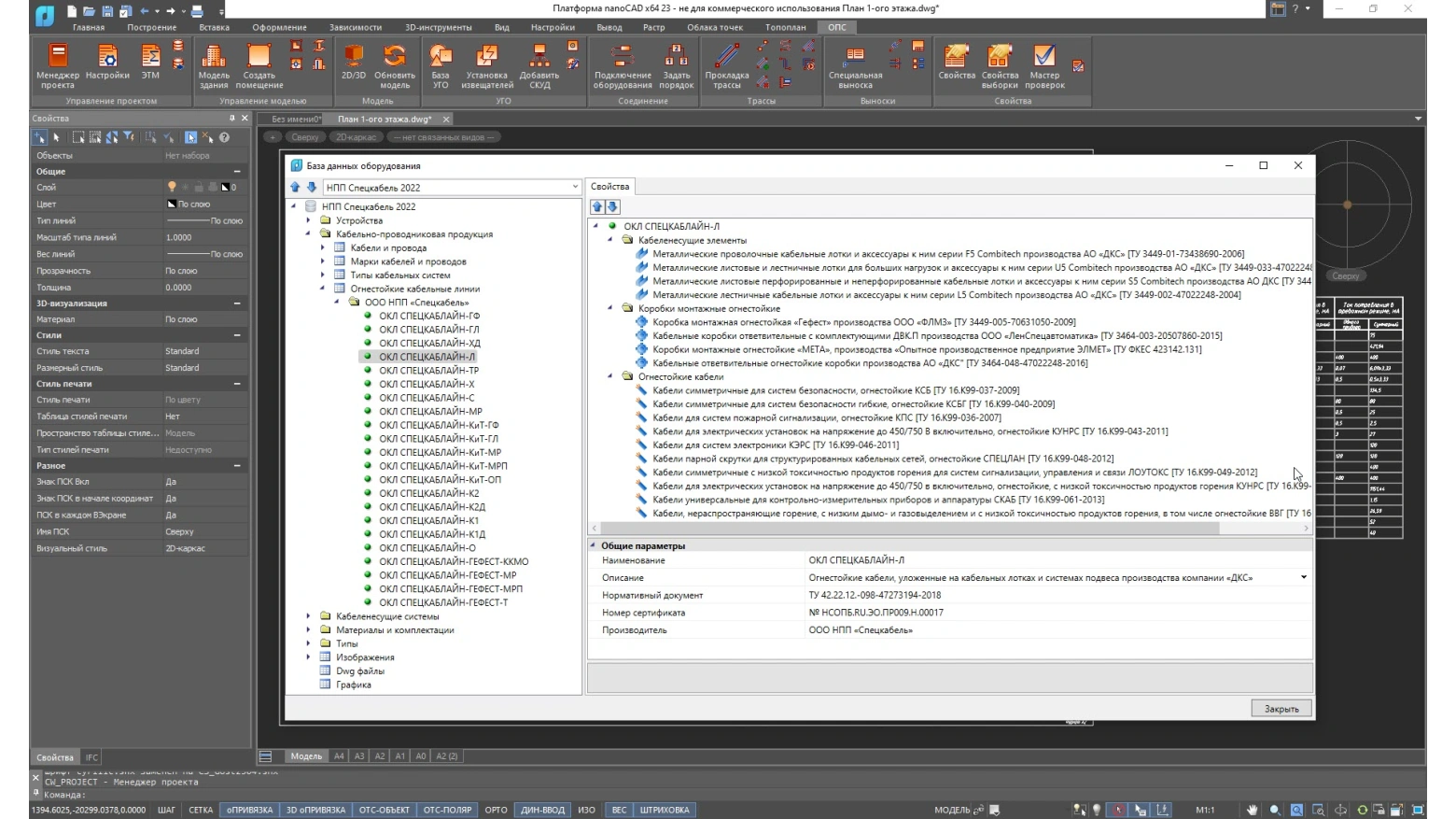Open the Оформление ribbon tab
Image resolution: width=1456 pixels, height=819 pixels.
pyautogui.click(x=278, y=27)
